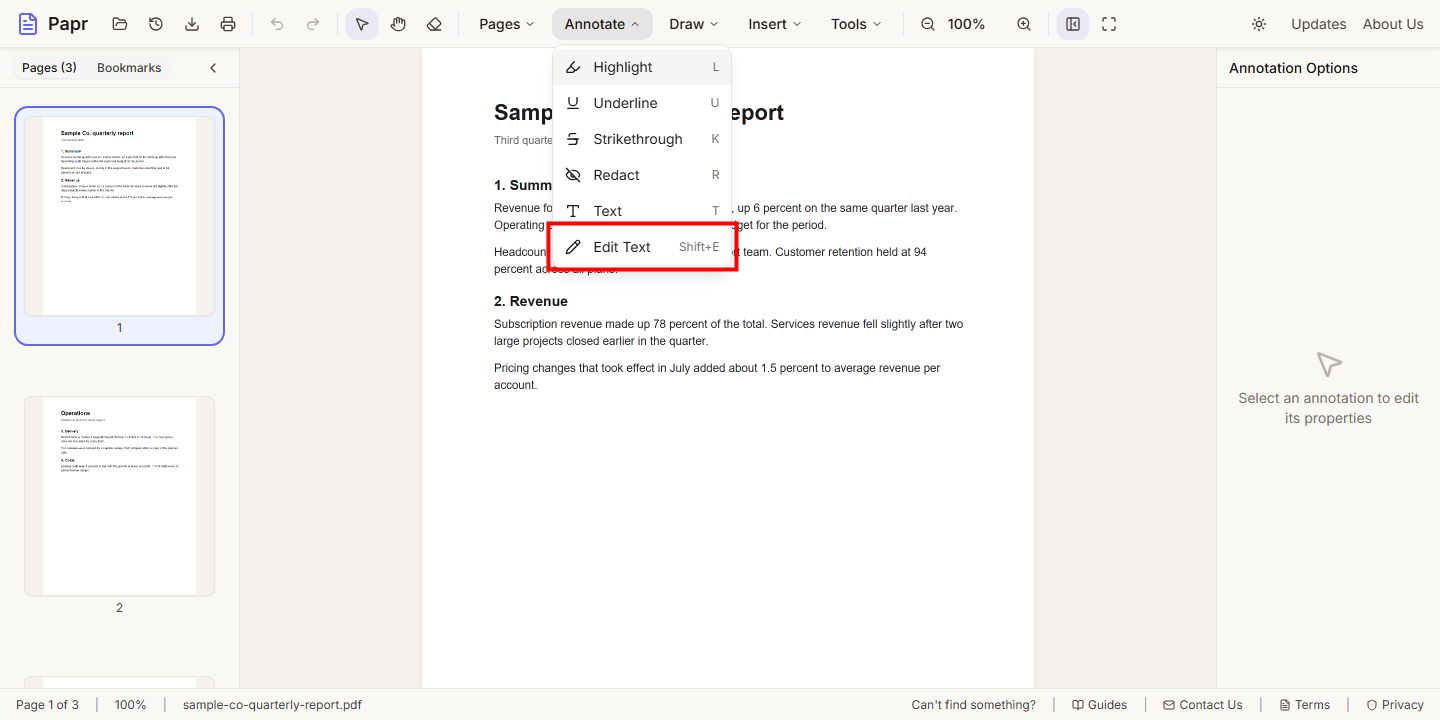Open the Tools dropdown menu
The height and width of the screenshot is (720, 1440).
click(x=856, y=24)
